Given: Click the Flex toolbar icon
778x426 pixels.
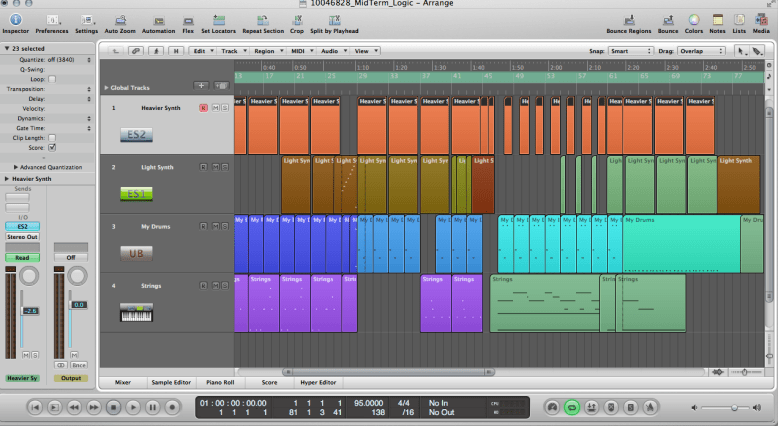Looking at the screenshot, I should (188, 19).
